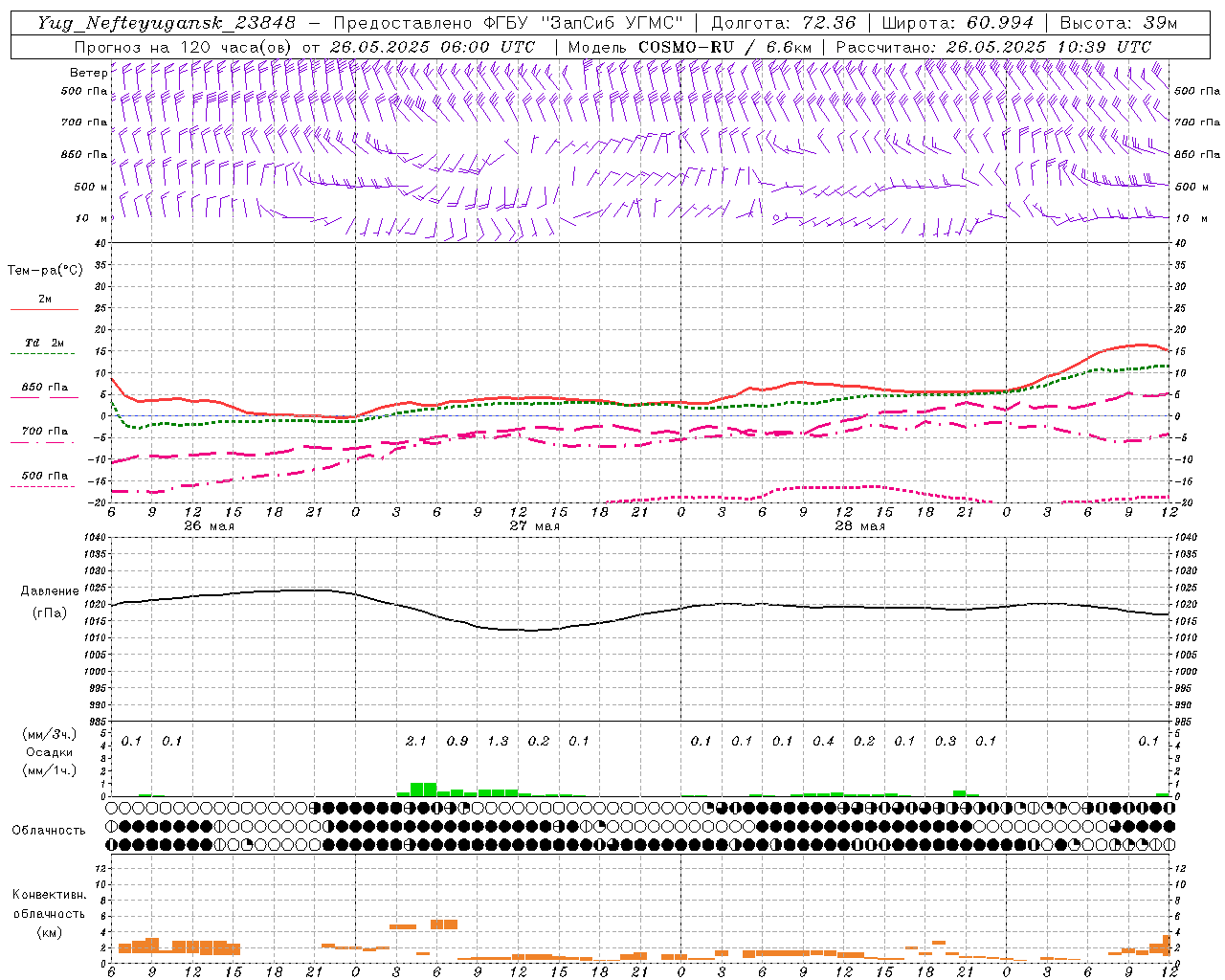Image resolution: width=1225 pixels, height=980 pixels.
Task: Click the '(км)' unit label under convective cloudiness
Action: (49, 932)
